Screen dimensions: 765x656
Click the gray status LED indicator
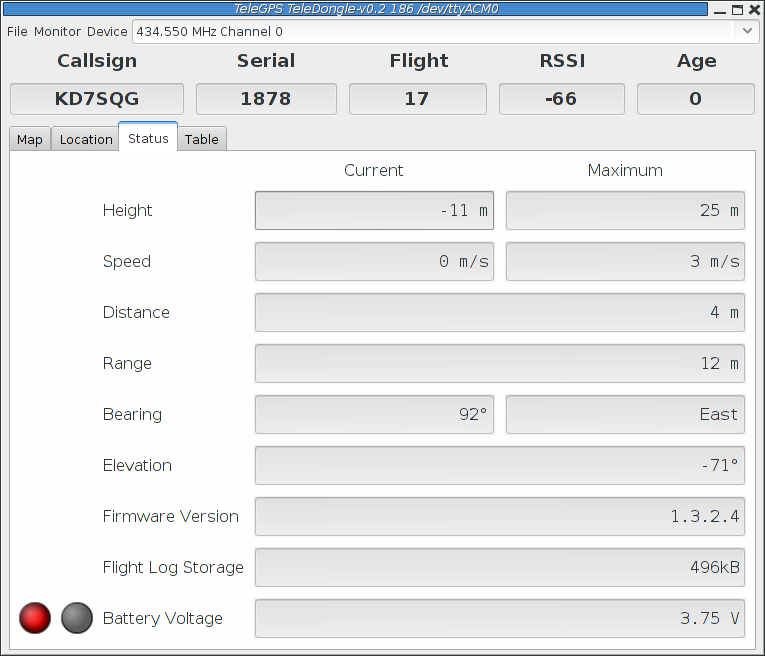77,618
